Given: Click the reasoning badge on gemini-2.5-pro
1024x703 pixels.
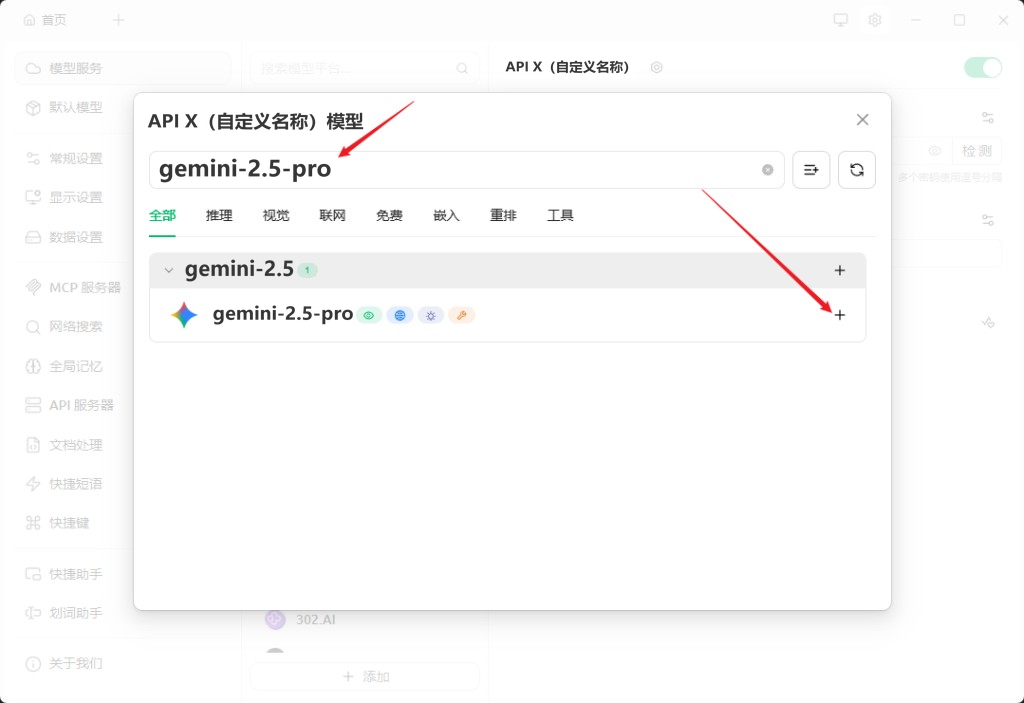Looking at the screenshot, I should coord(430,316).
